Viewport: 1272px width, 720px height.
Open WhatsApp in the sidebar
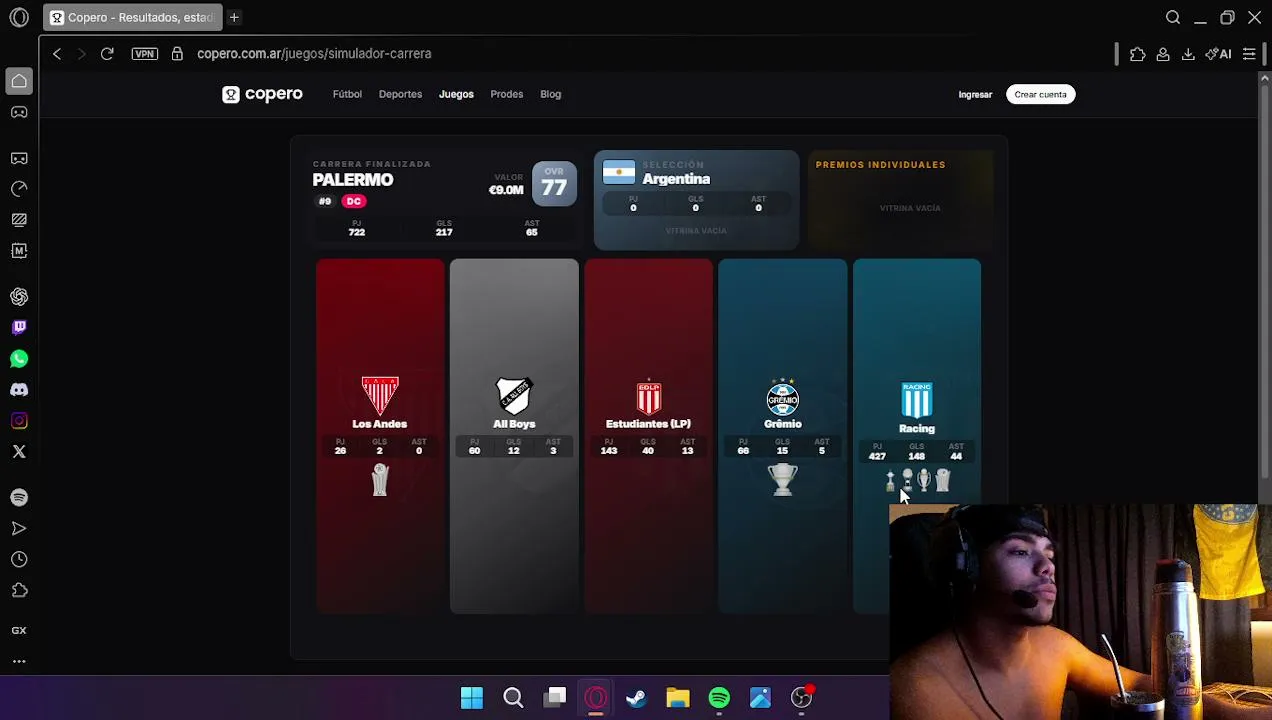pos(19,359)
